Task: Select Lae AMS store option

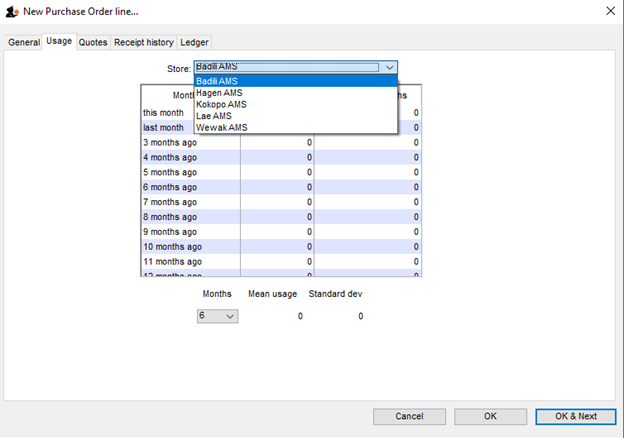Action: coord(296,116)
